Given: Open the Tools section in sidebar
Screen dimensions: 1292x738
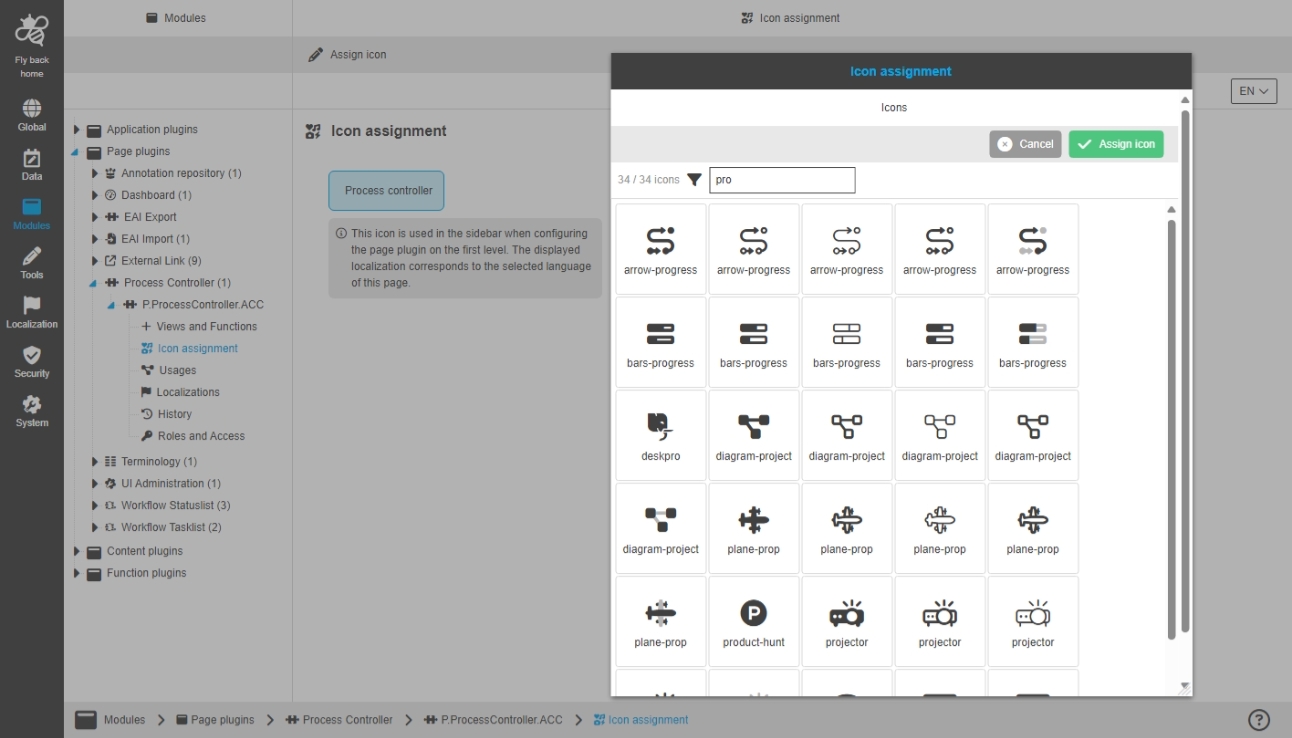Looking at the screenshot, I should pos(32,263).
